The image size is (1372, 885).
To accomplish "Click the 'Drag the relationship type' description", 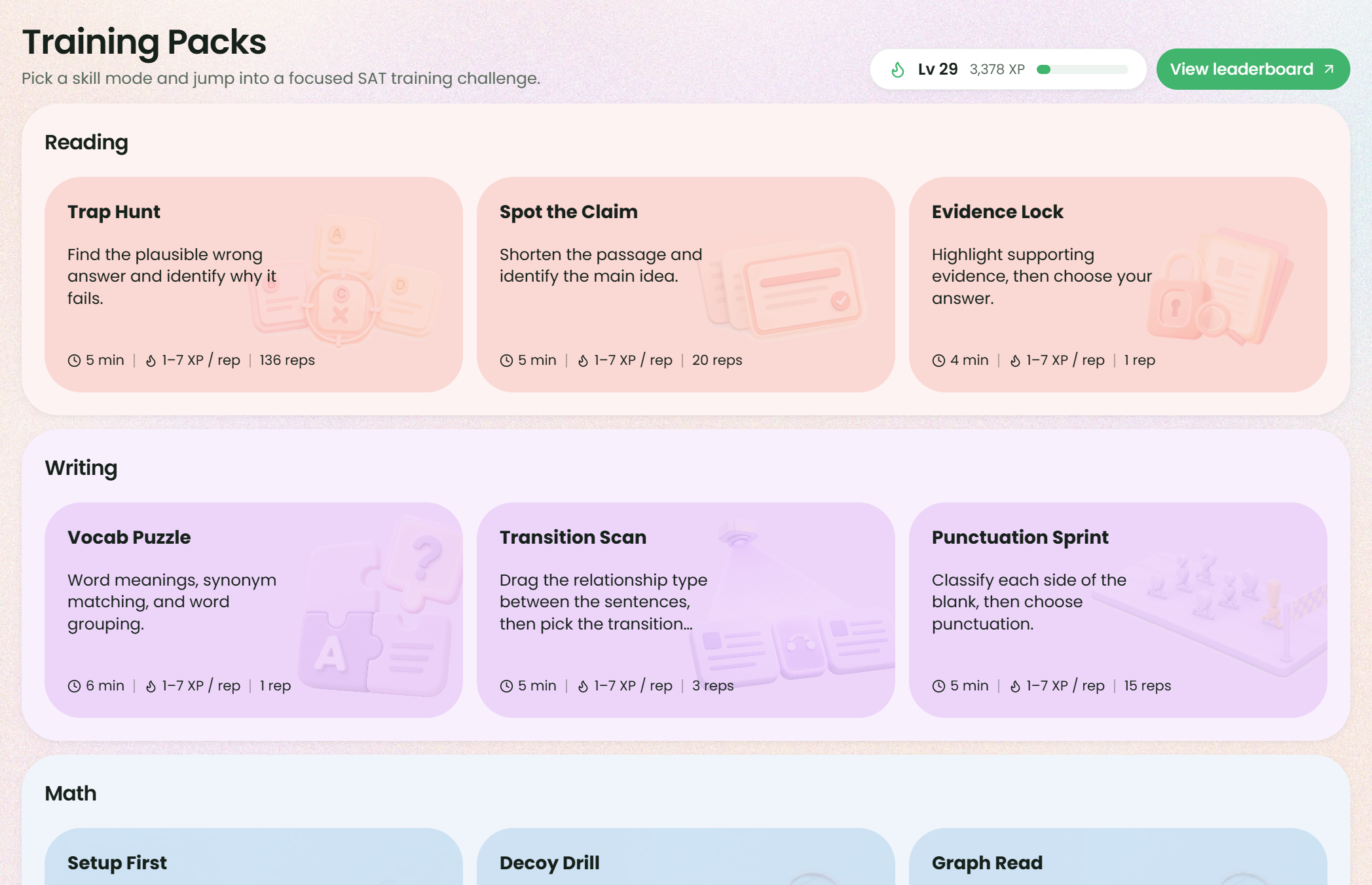I will [603, 602].
